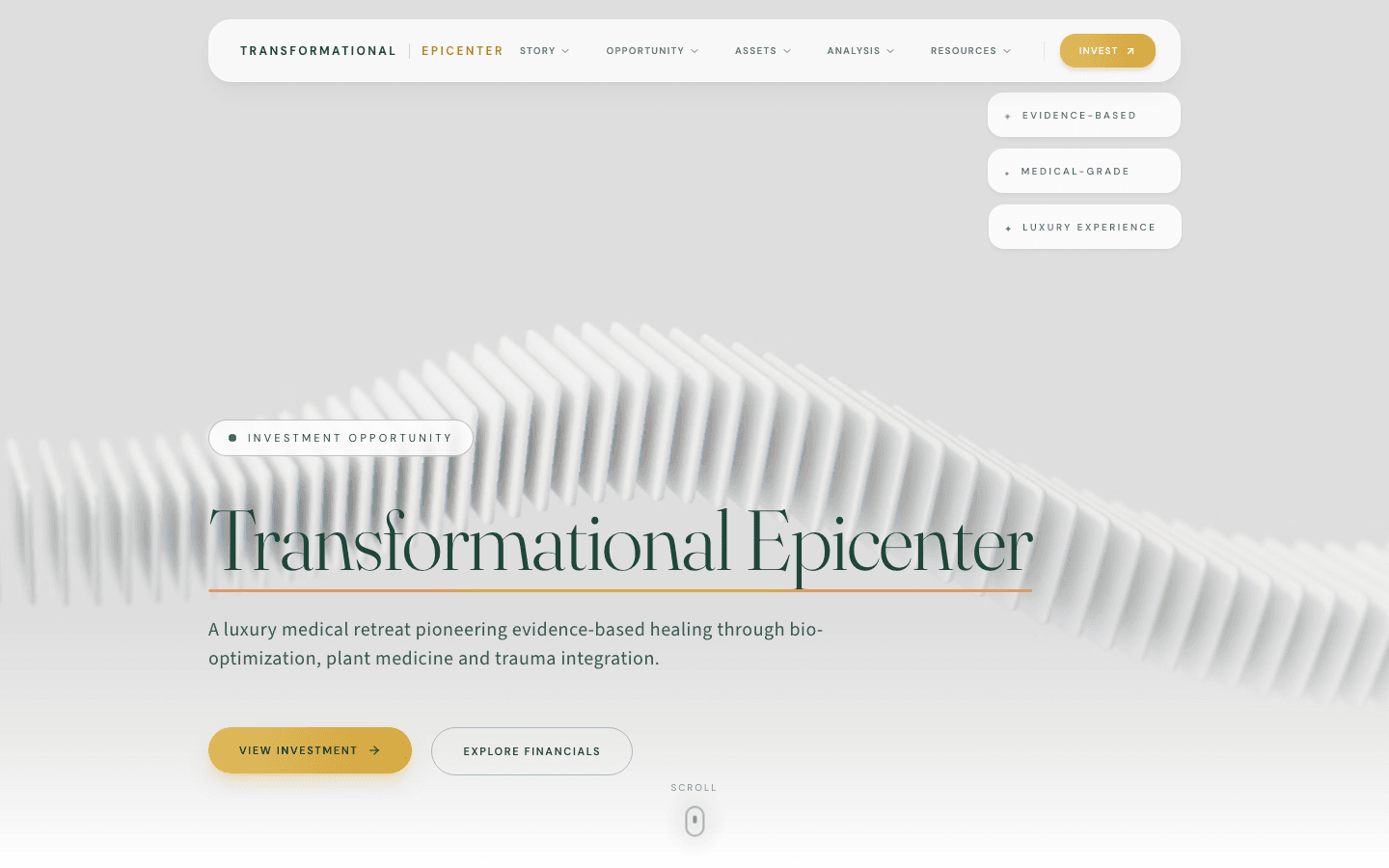Toggle the LUXURY EXPERIENCE pill
Screen dimensions: 1389x868
1084,227
